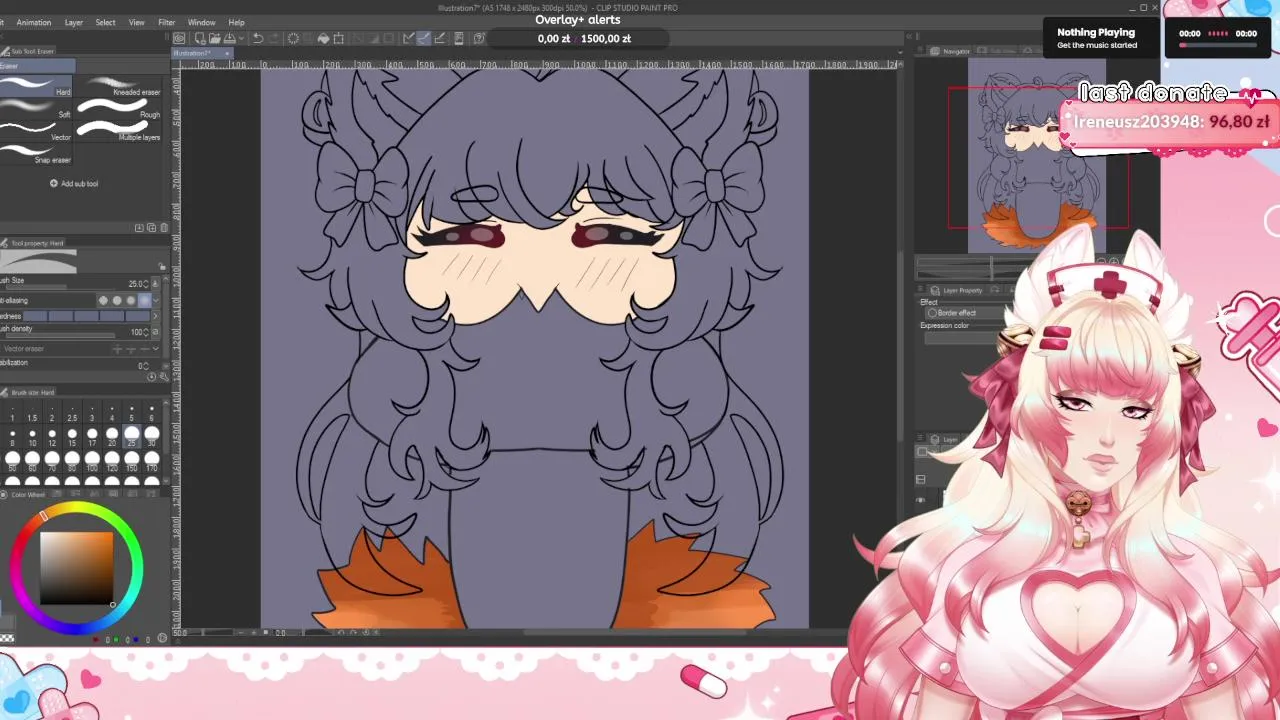
Task: Select the Snap eraser sub tool
Action: point(37,153)
